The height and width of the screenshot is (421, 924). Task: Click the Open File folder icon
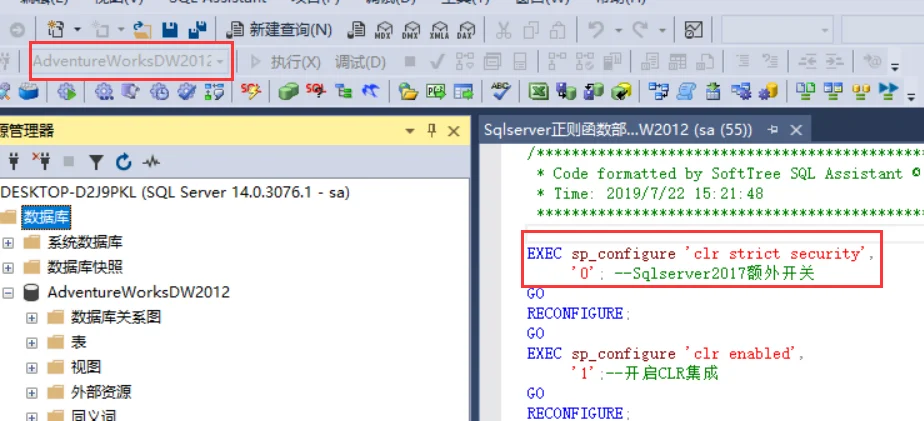[x=143, y=29]
